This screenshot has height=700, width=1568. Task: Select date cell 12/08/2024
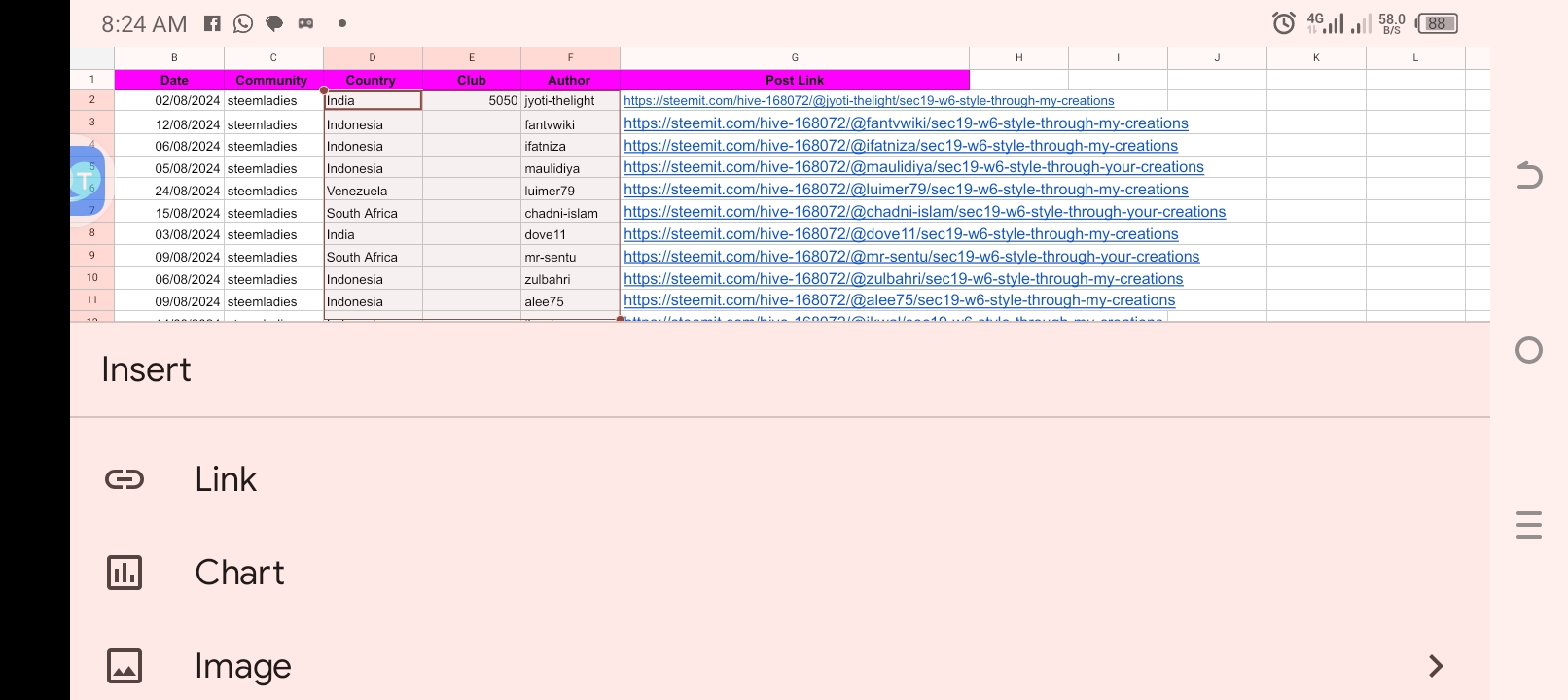click(174, 124)
